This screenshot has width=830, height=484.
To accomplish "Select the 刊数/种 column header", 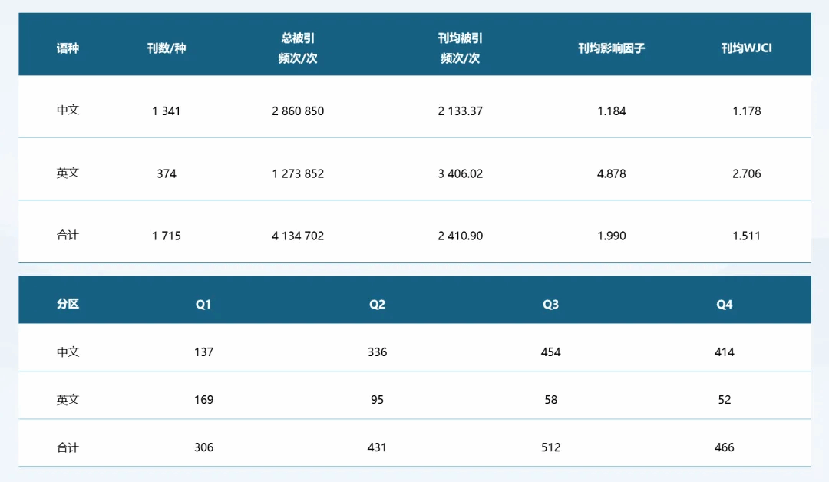I will (166, 48).
